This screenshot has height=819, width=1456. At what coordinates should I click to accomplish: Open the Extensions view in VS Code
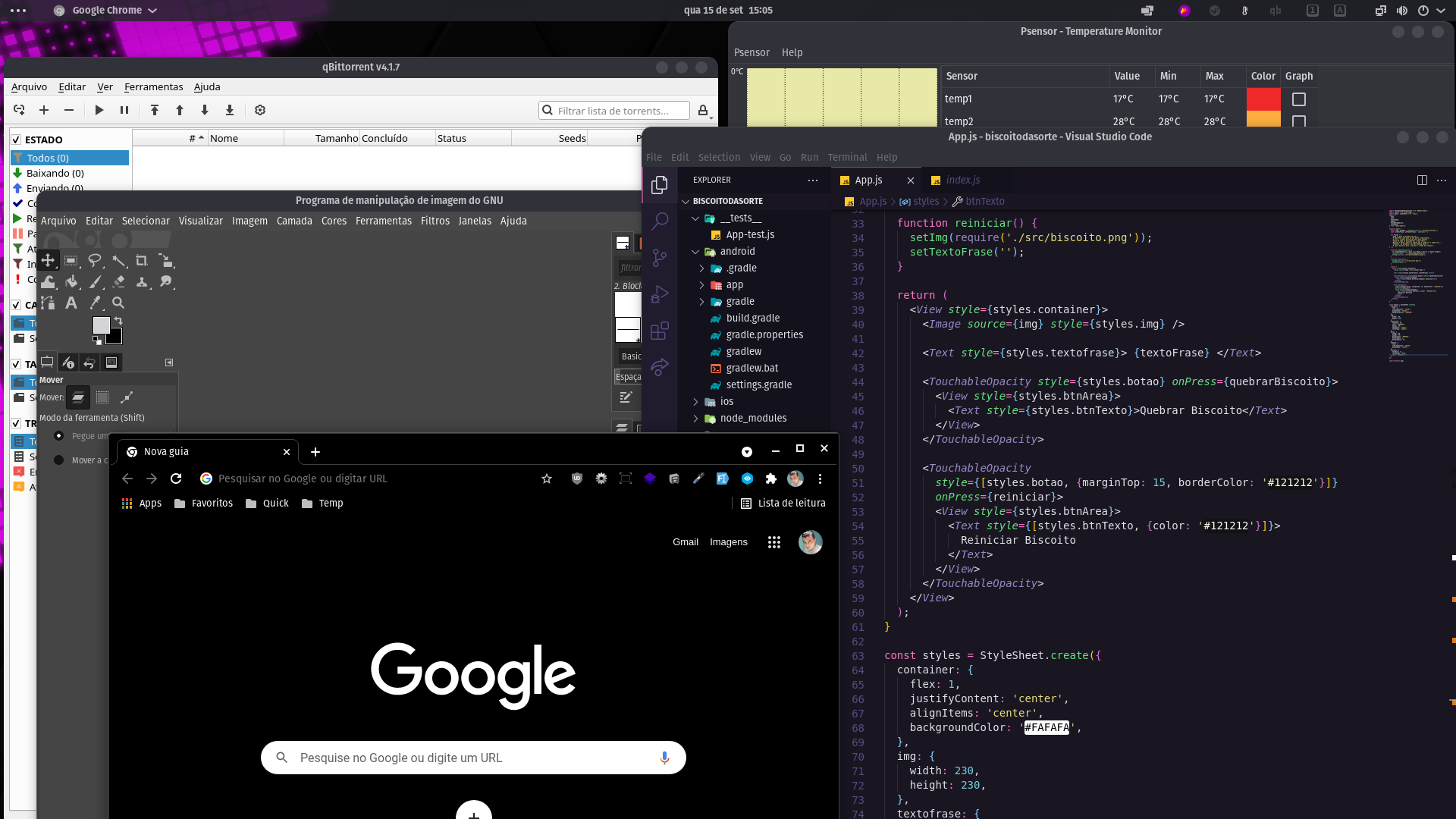click(x=661, y=331)
